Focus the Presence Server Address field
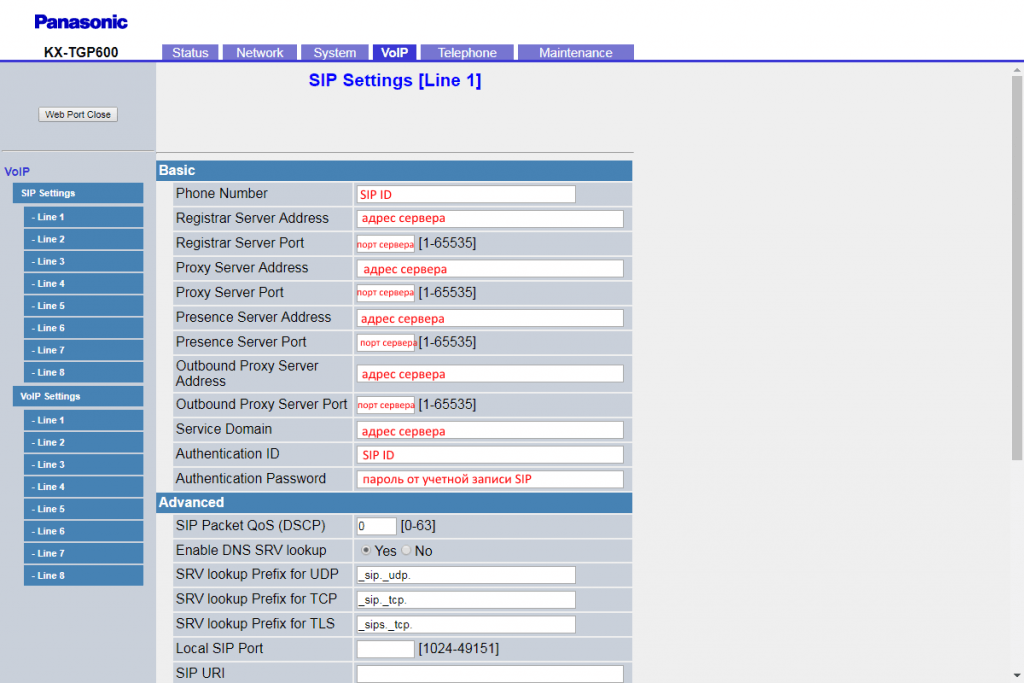The image size is (1024, 683). tap(490, 318)
